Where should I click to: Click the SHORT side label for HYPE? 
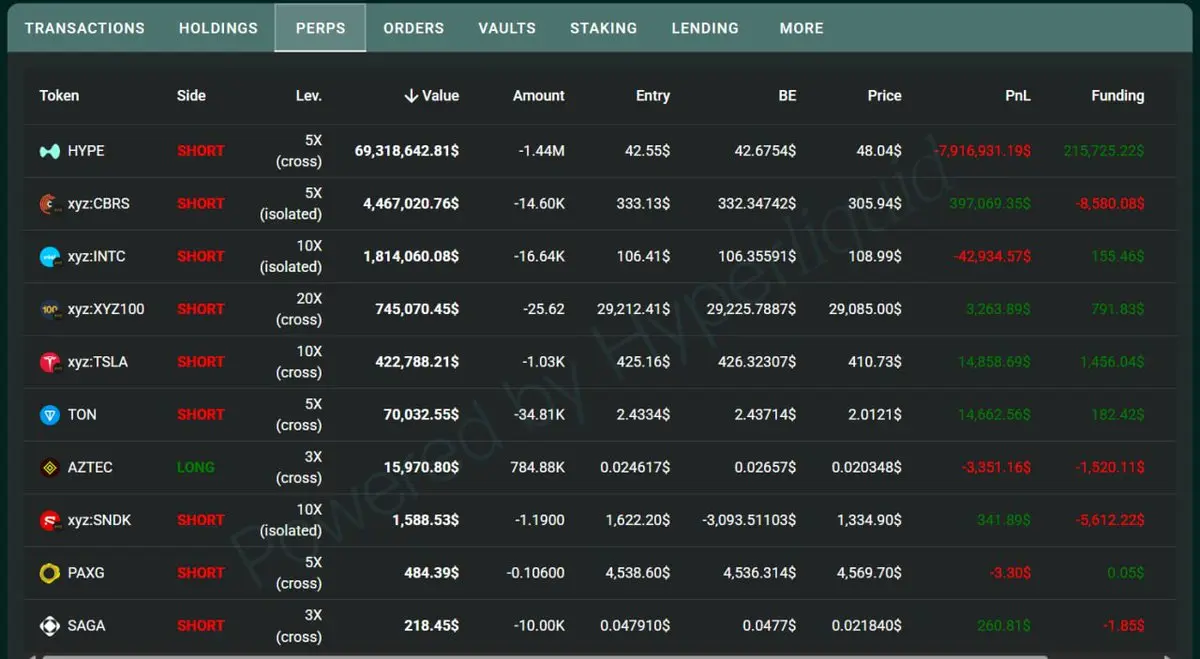click(x=201, y=151)
